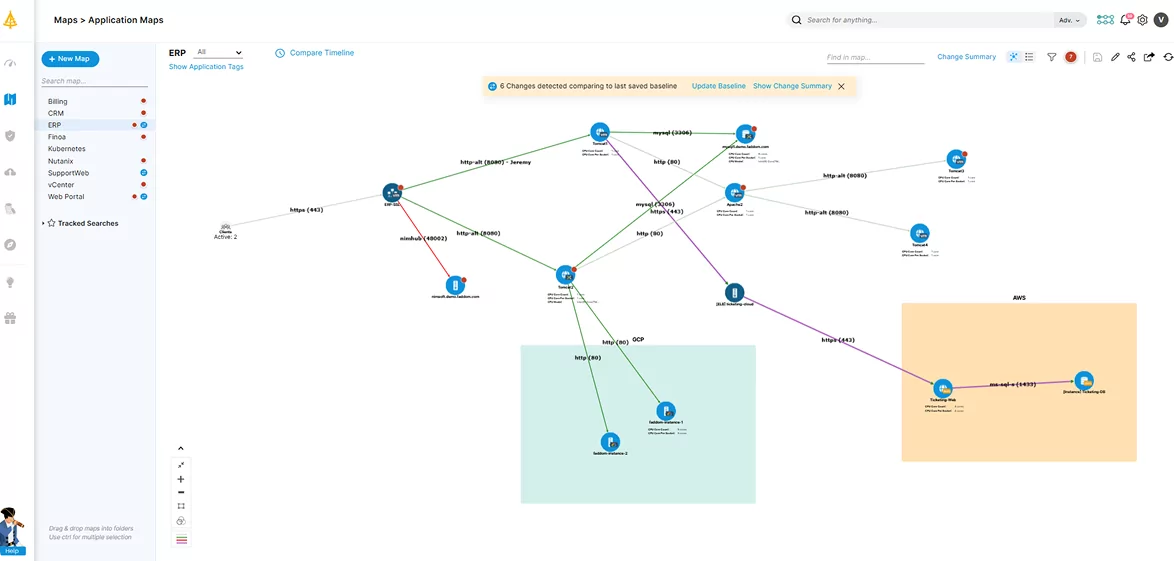Open the Adv. search dropdown
Image resolution: width=1174 pixels, height=561 pixels.
click(1070, 20)
